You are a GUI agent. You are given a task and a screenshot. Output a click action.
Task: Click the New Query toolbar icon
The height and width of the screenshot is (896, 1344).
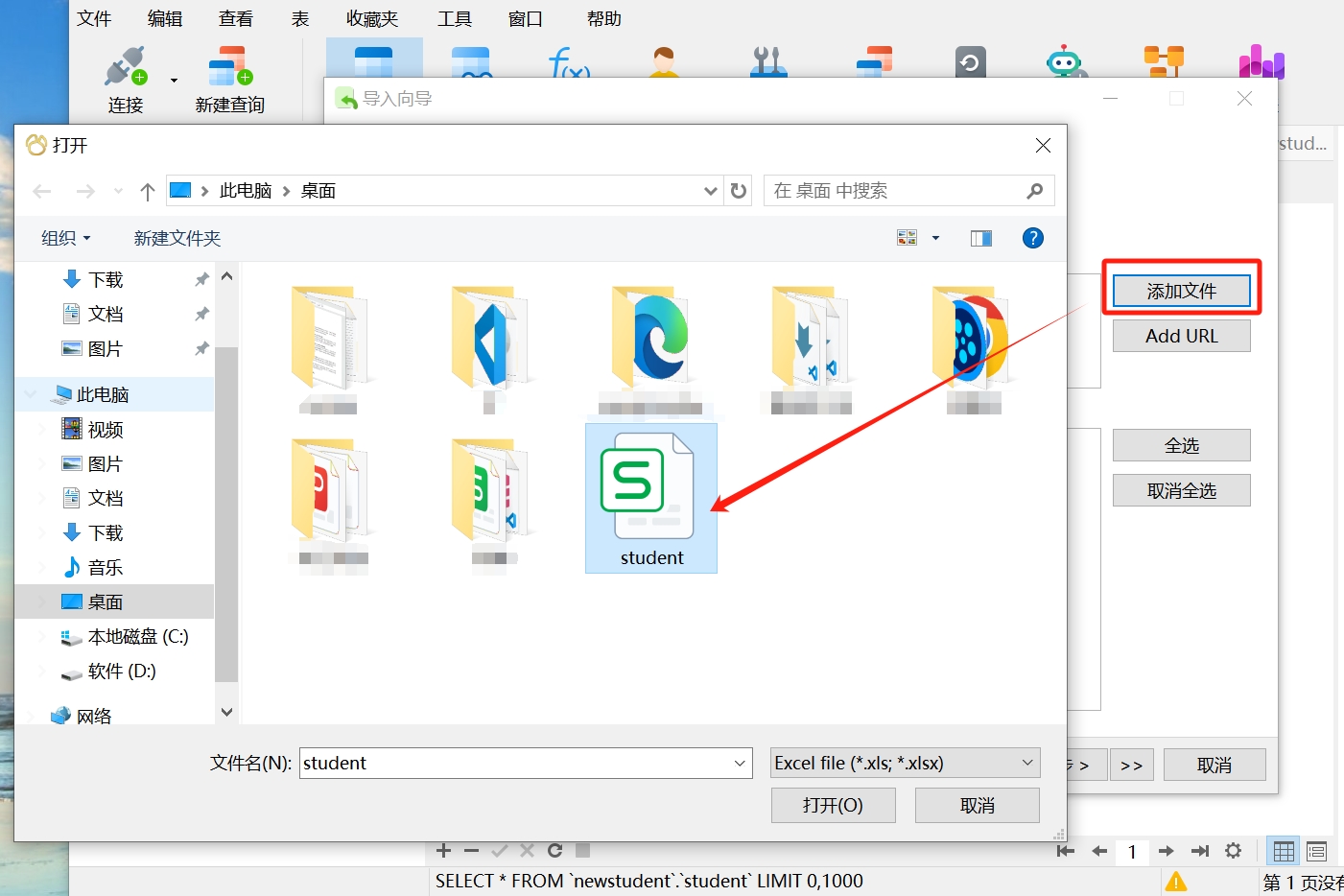tap(229, 67)
